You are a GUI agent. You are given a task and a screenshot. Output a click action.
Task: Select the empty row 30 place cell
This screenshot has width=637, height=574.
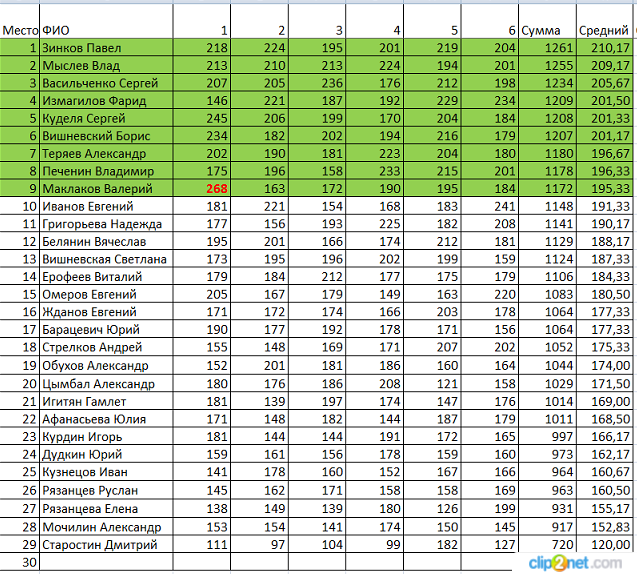click(20, 562)
